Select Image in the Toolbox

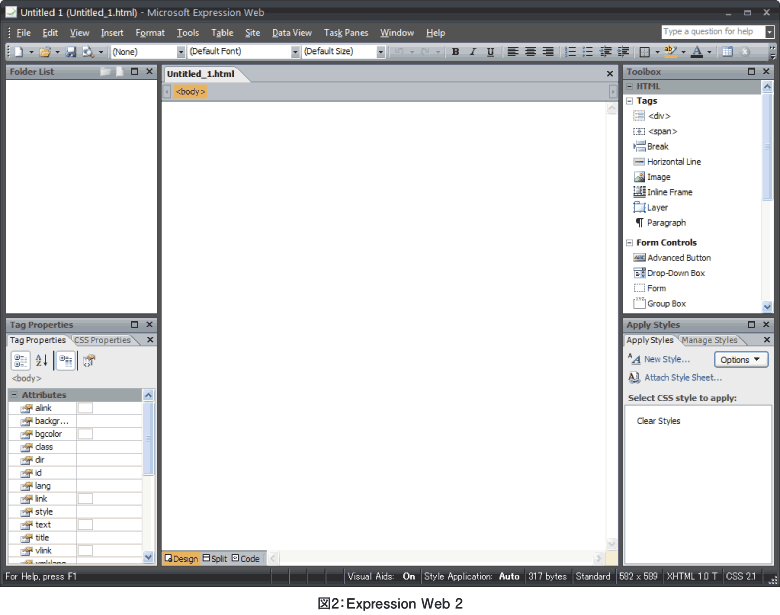click(x=652, y=177)
